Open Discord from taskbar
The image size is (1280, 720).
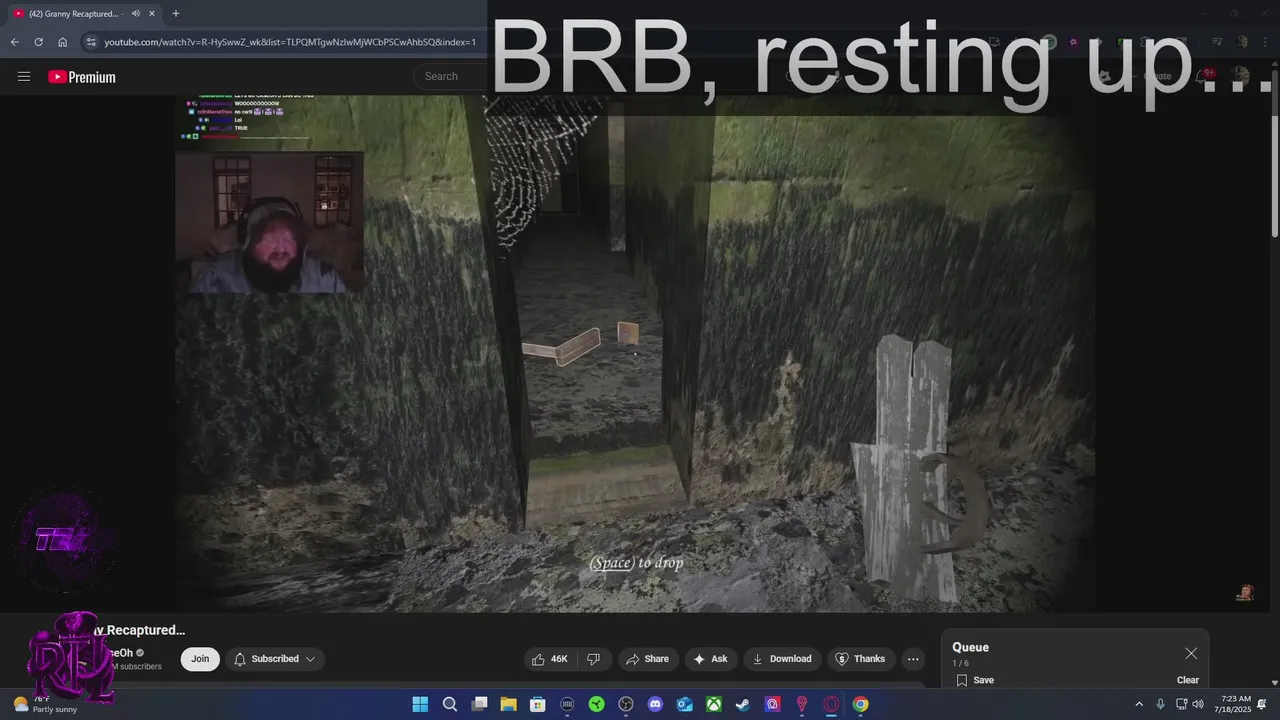click(655, 704)
